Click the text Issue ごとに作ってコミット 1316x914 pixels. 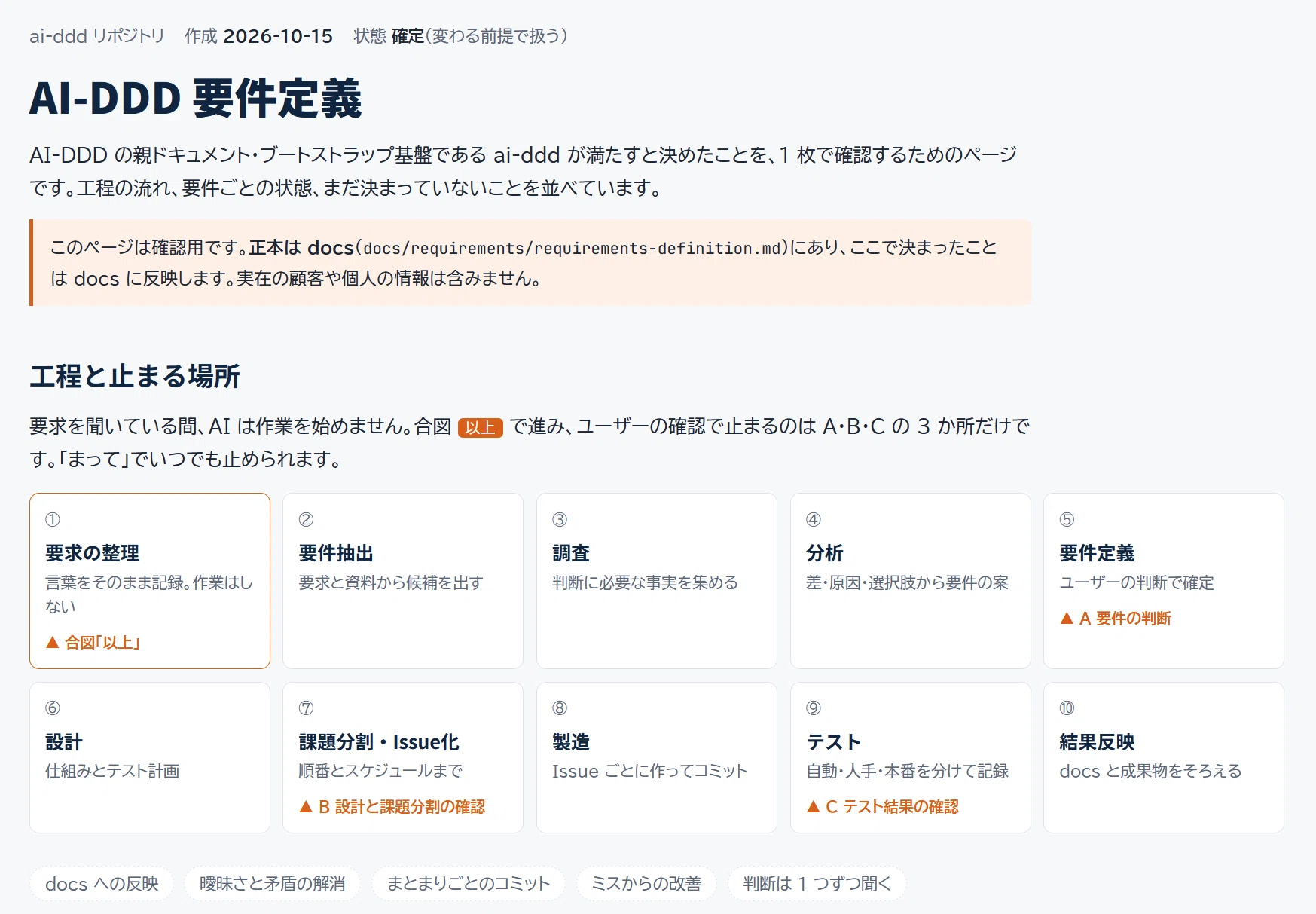click(x=650, y=771)
